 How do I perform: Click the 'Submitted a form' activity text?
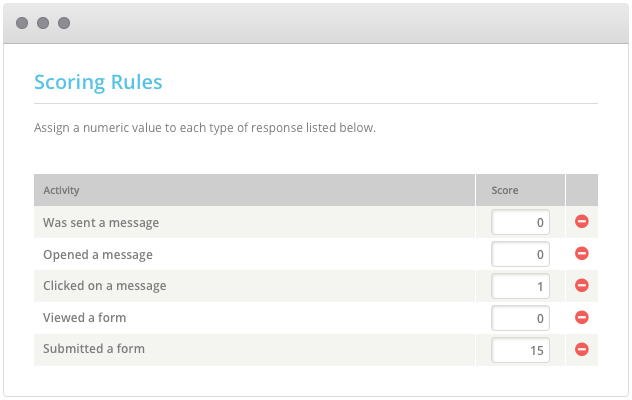(94, 349)
